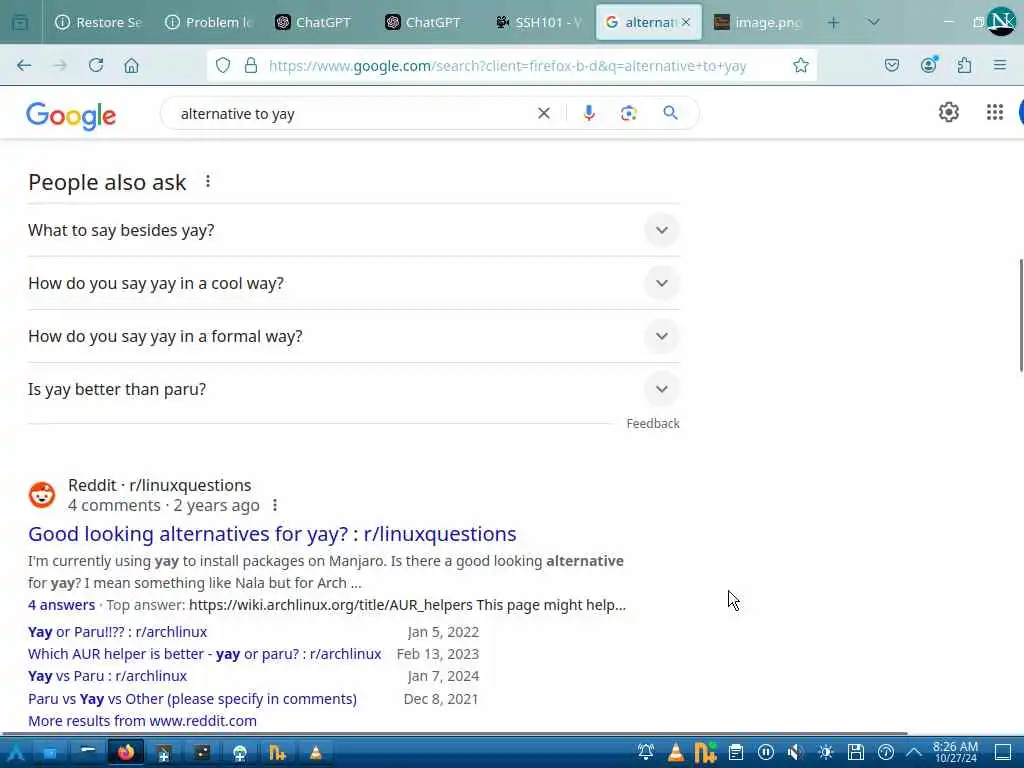Open the Firefox hamburger menu

(1000, 65)
